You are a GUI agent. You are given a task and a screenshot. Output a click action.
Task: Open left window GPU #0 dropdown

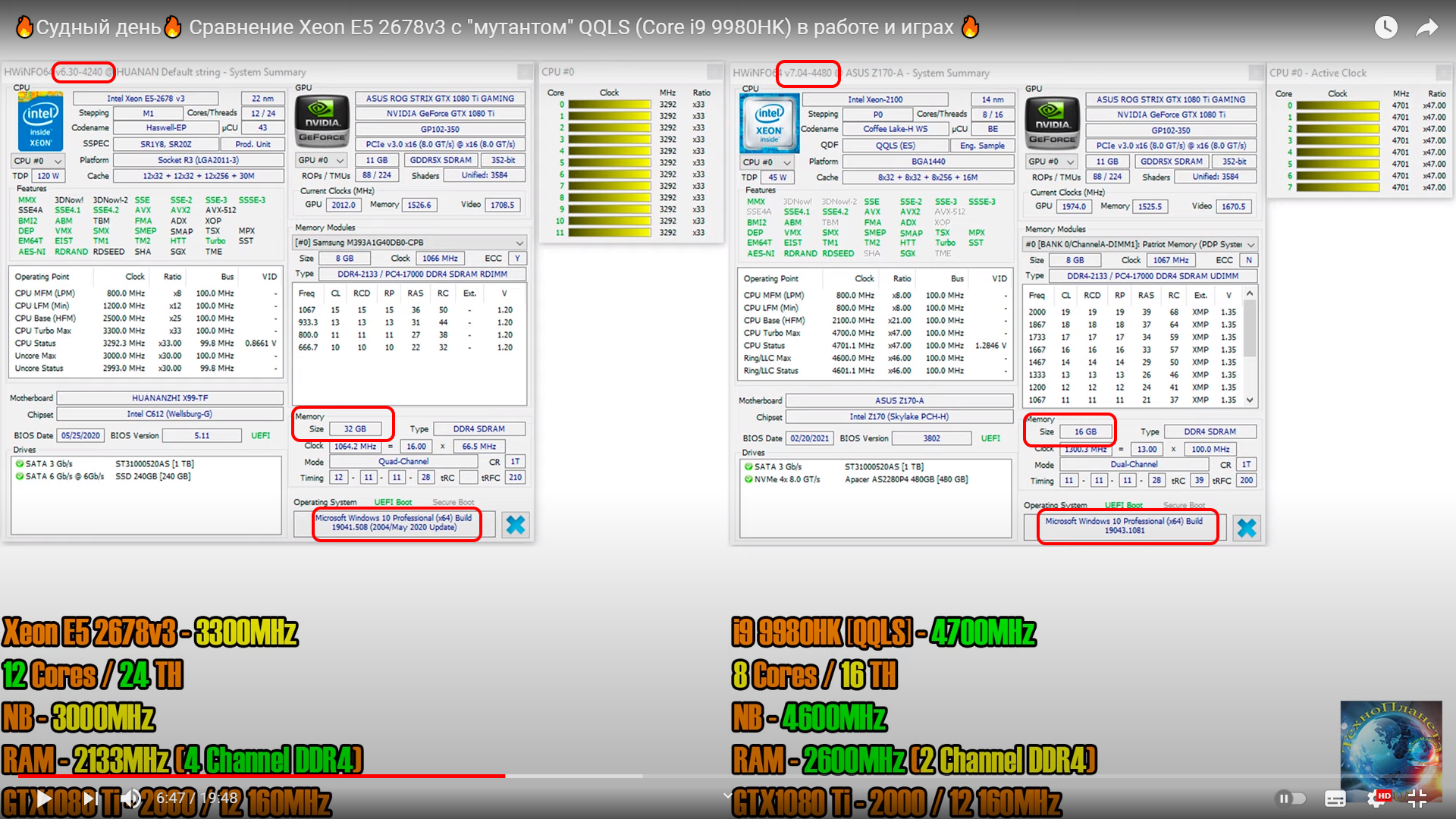pyautogui.click(x=322, y=160)
